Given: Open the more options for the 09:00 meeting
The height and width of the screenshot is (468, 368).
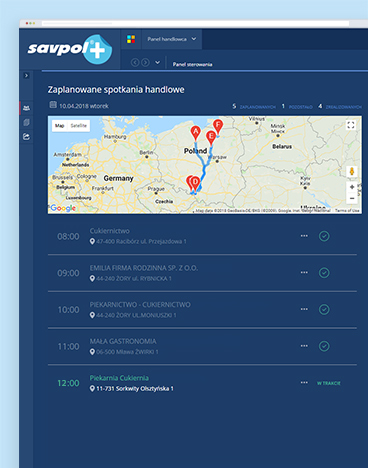Looking at the screenshot, I should point(304,272).
